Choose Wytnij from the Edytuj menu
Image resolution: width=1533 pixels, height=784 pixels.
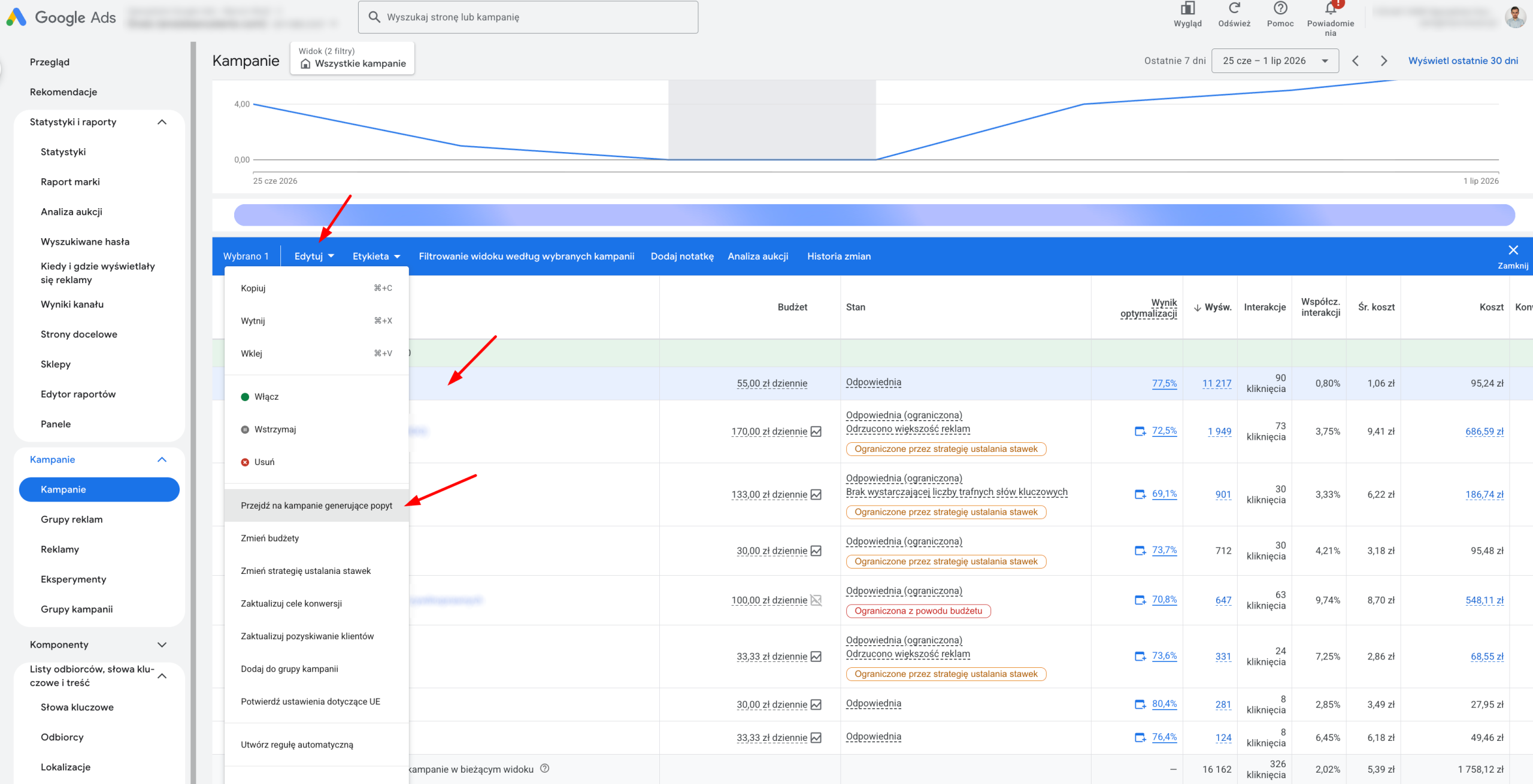point(316,321)
